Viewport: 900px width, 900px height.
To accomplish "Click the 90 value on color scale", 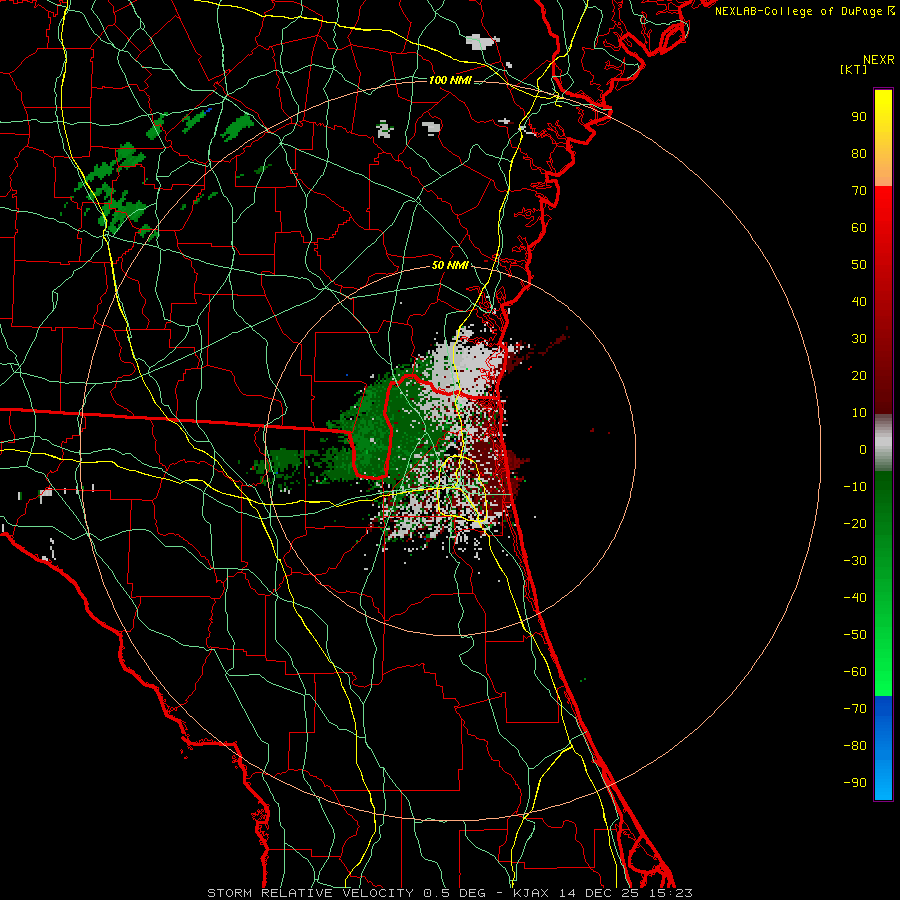I will click(859, 117).
